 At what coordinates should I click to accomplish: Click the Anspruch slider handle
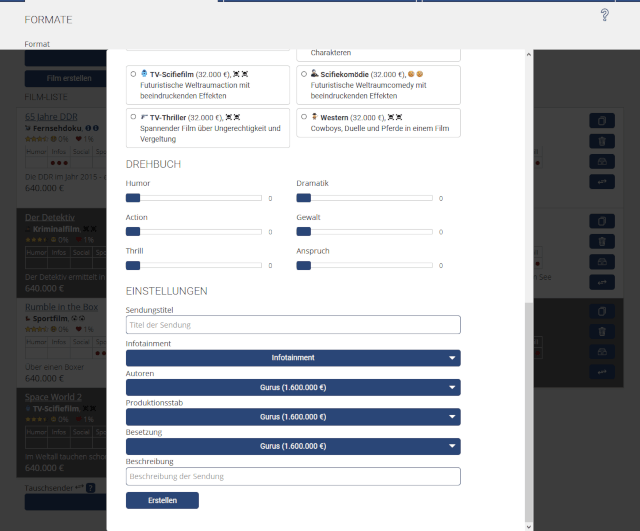click(304, 266)
